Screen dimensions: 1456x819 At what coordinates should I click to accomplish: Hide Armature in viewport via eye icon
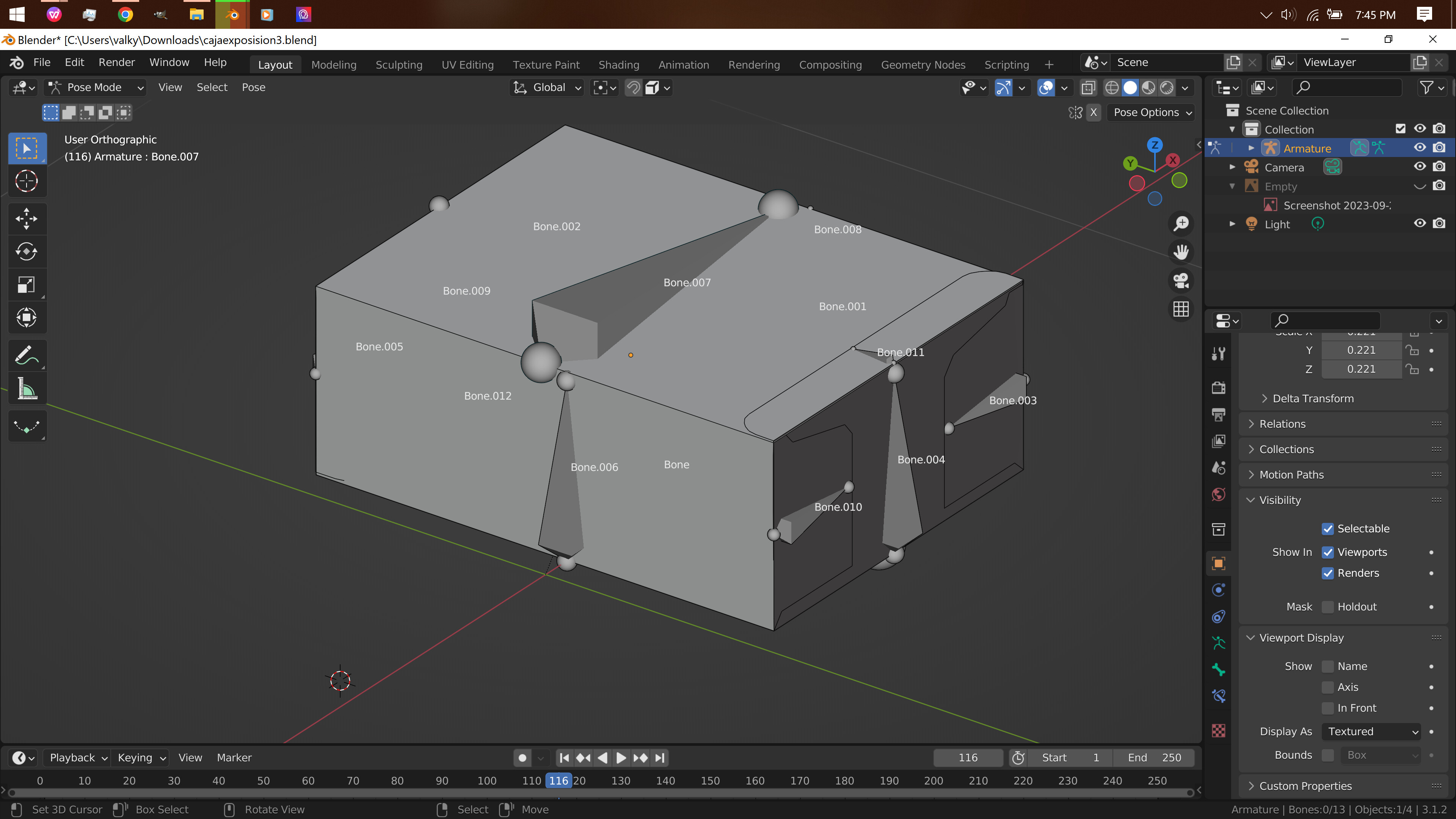(1419, 148)
